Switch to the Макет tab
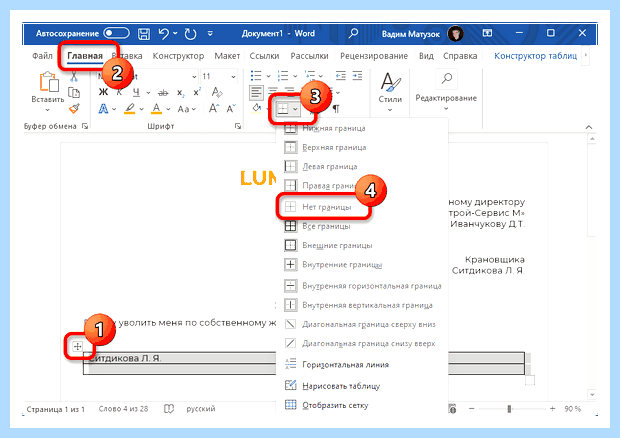 [x=227, y=56]
